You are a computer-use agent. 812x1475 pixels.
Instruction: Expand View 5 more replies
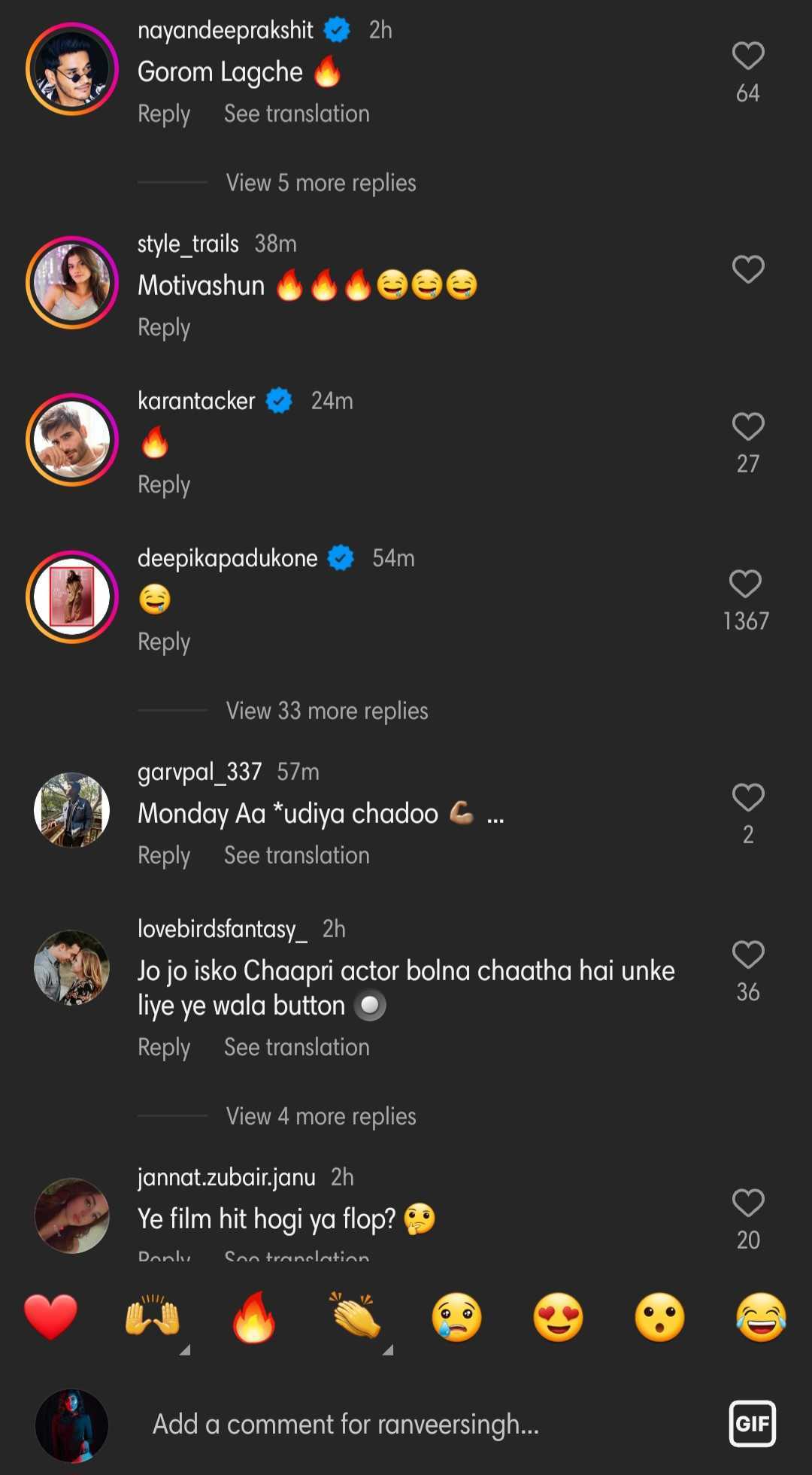(x=320, y=183)
